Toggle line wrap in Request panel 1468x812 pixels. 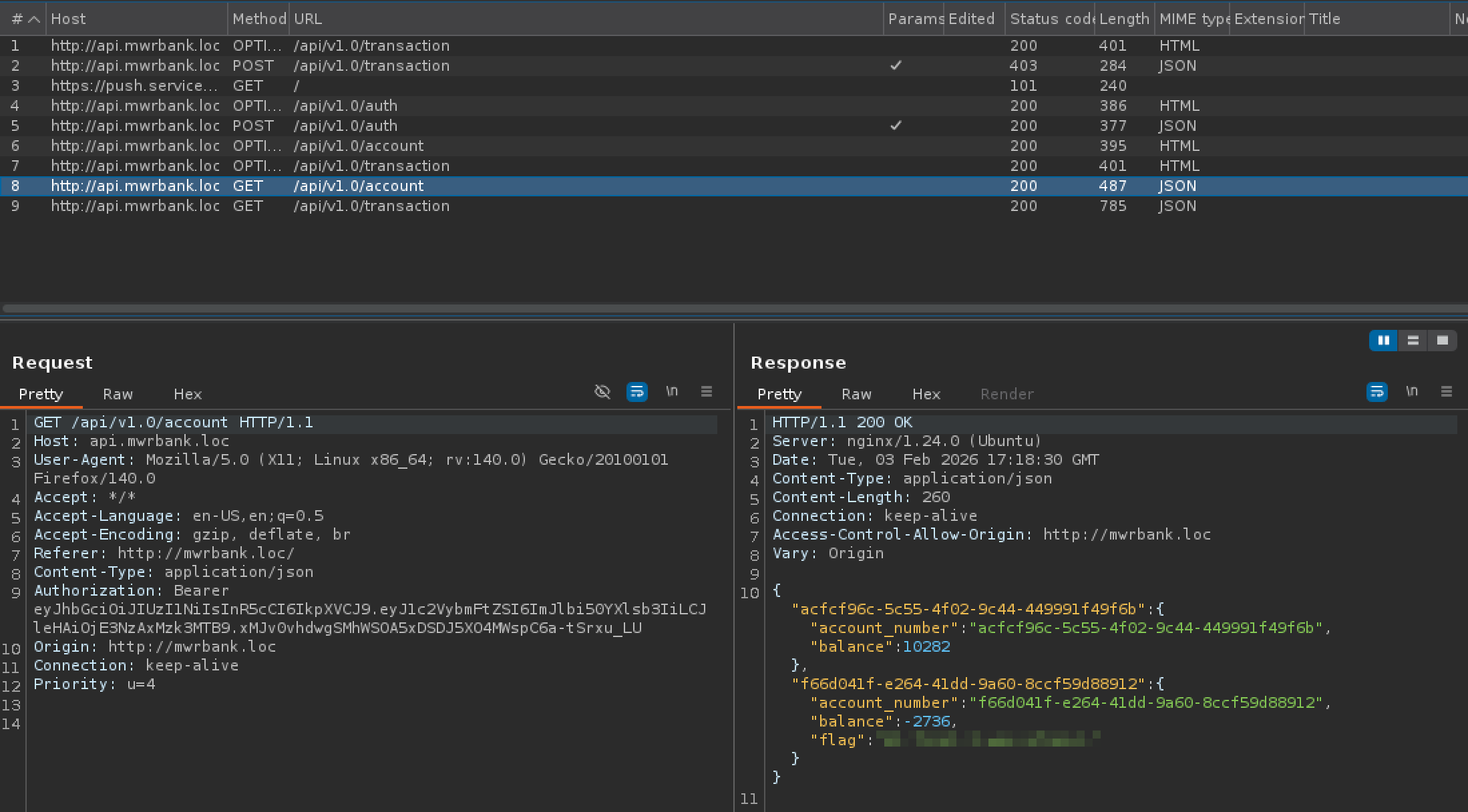point(636,392)
